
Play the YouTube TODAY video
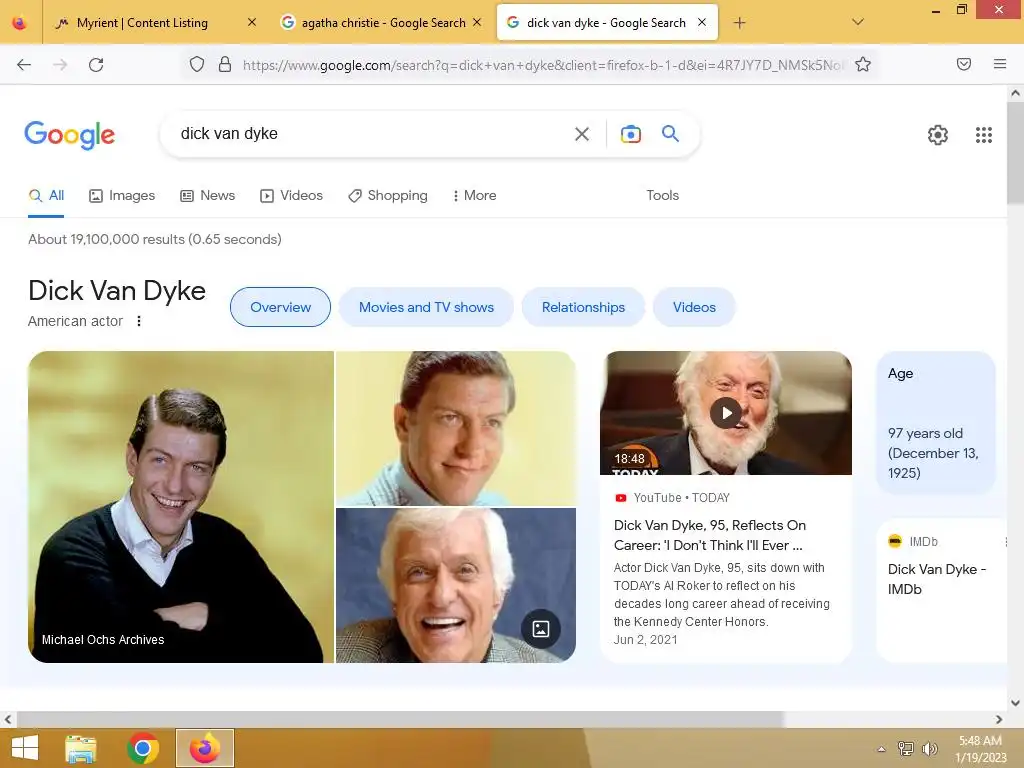[726, 413]
